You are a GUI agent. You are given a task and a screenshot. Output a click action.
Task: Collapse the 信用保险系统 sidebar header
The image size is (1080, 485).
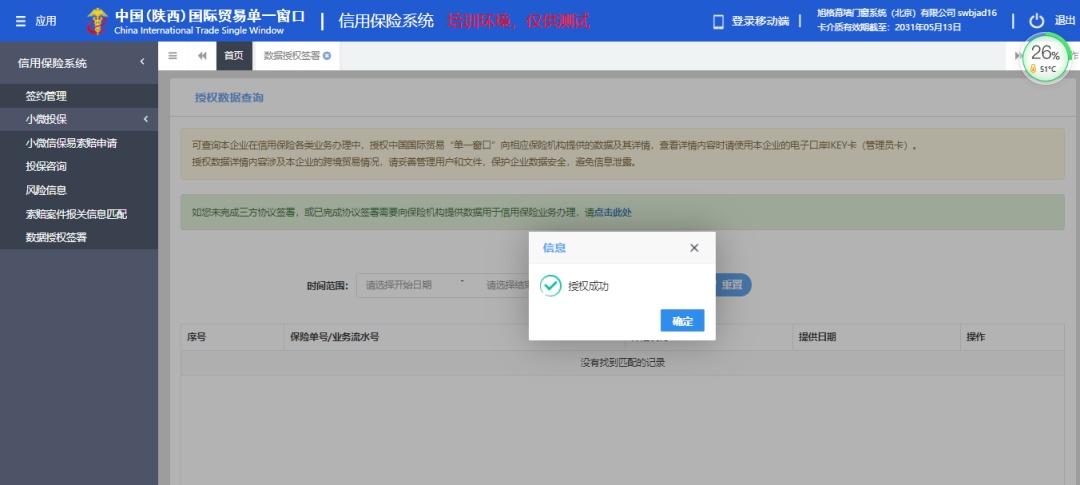coord(142,62)
